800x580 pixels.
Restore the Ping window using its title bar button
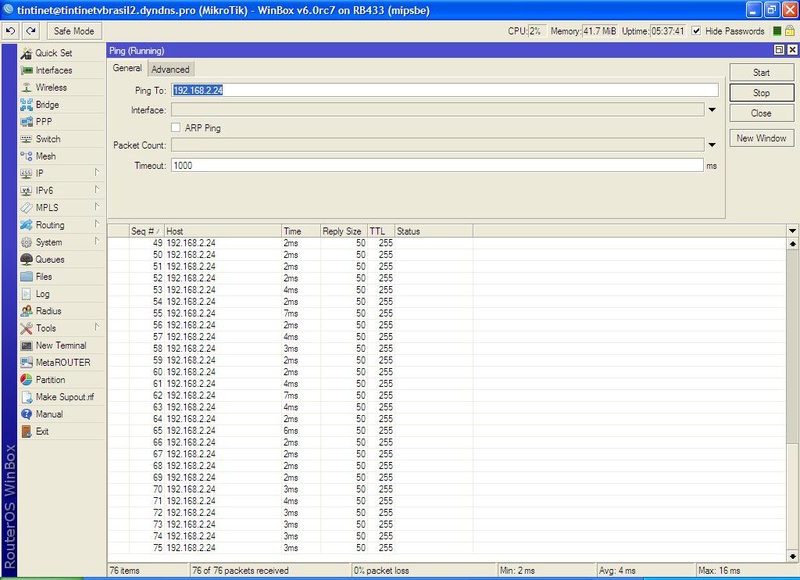coord(779,50)
